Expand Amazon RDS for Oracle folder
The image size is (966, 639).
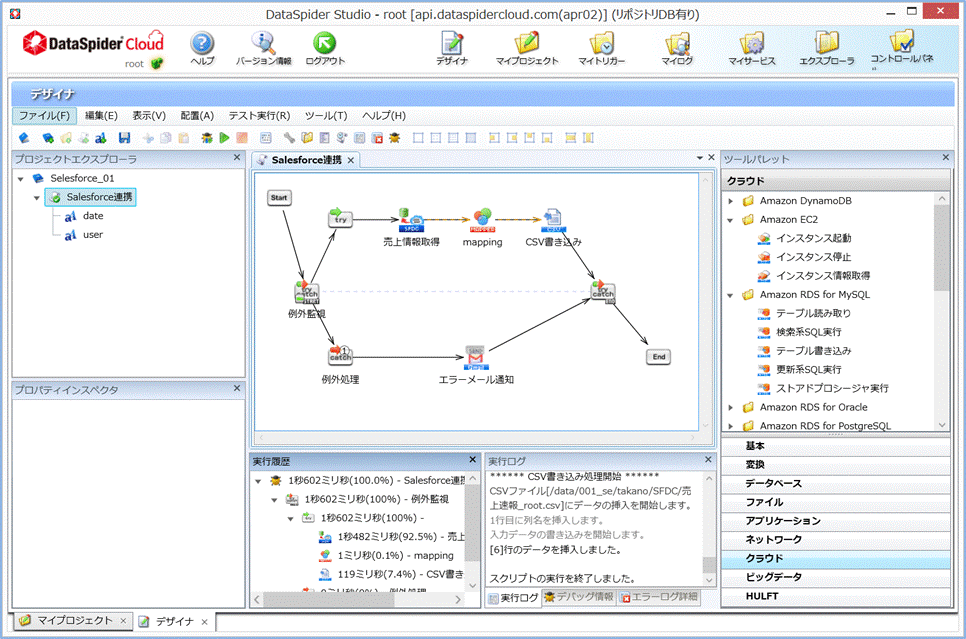[x=731, y=407]
